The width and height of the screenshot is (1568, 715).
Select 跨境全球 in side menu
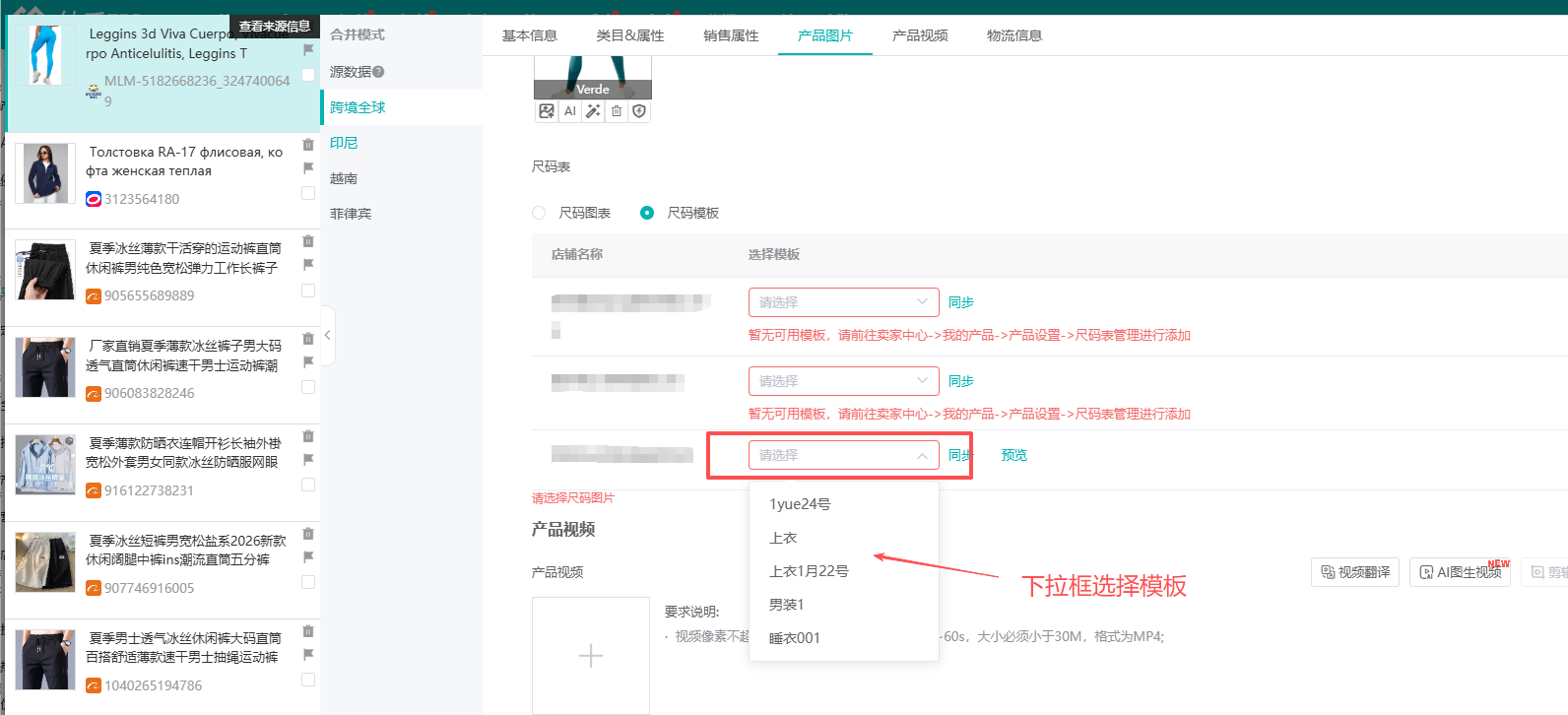358,107
